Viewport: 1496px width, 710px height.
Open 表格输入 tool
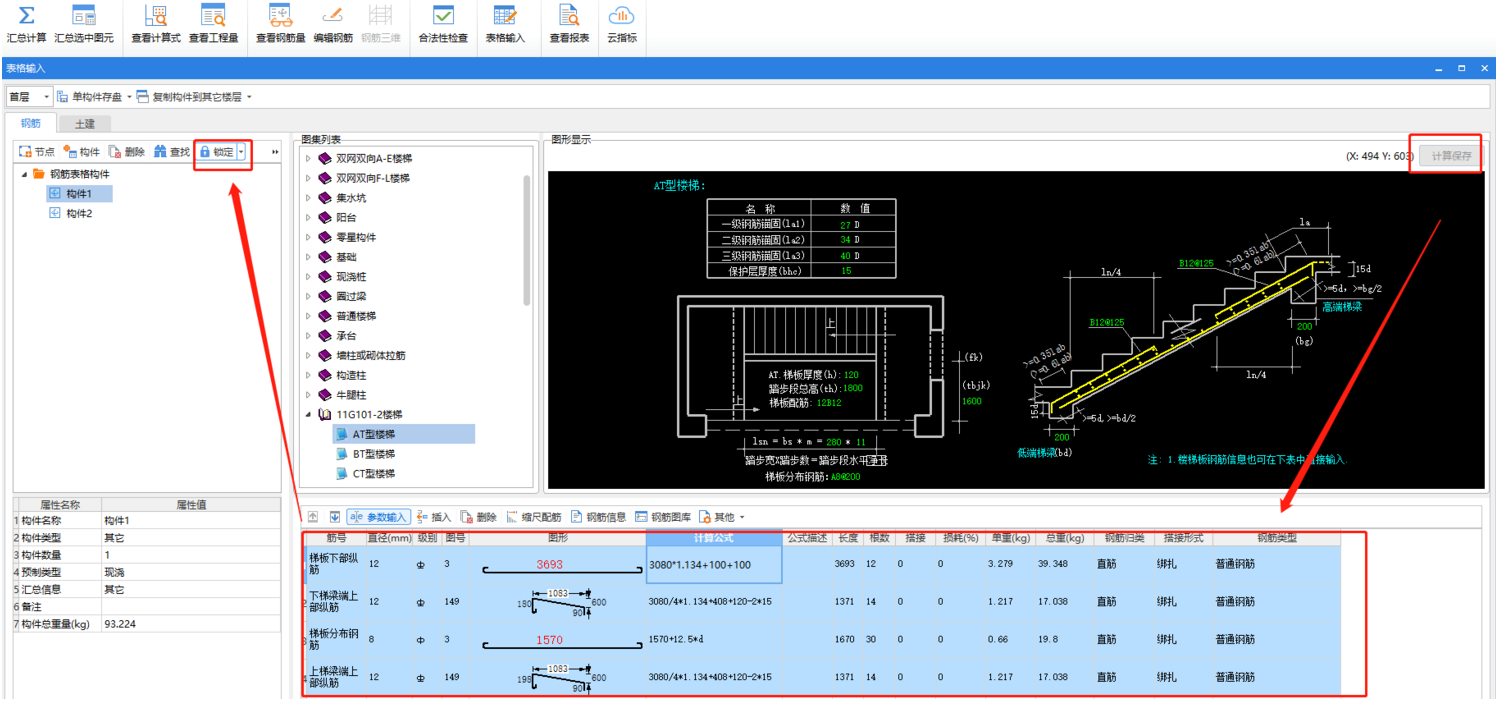[x=505, y=24]
